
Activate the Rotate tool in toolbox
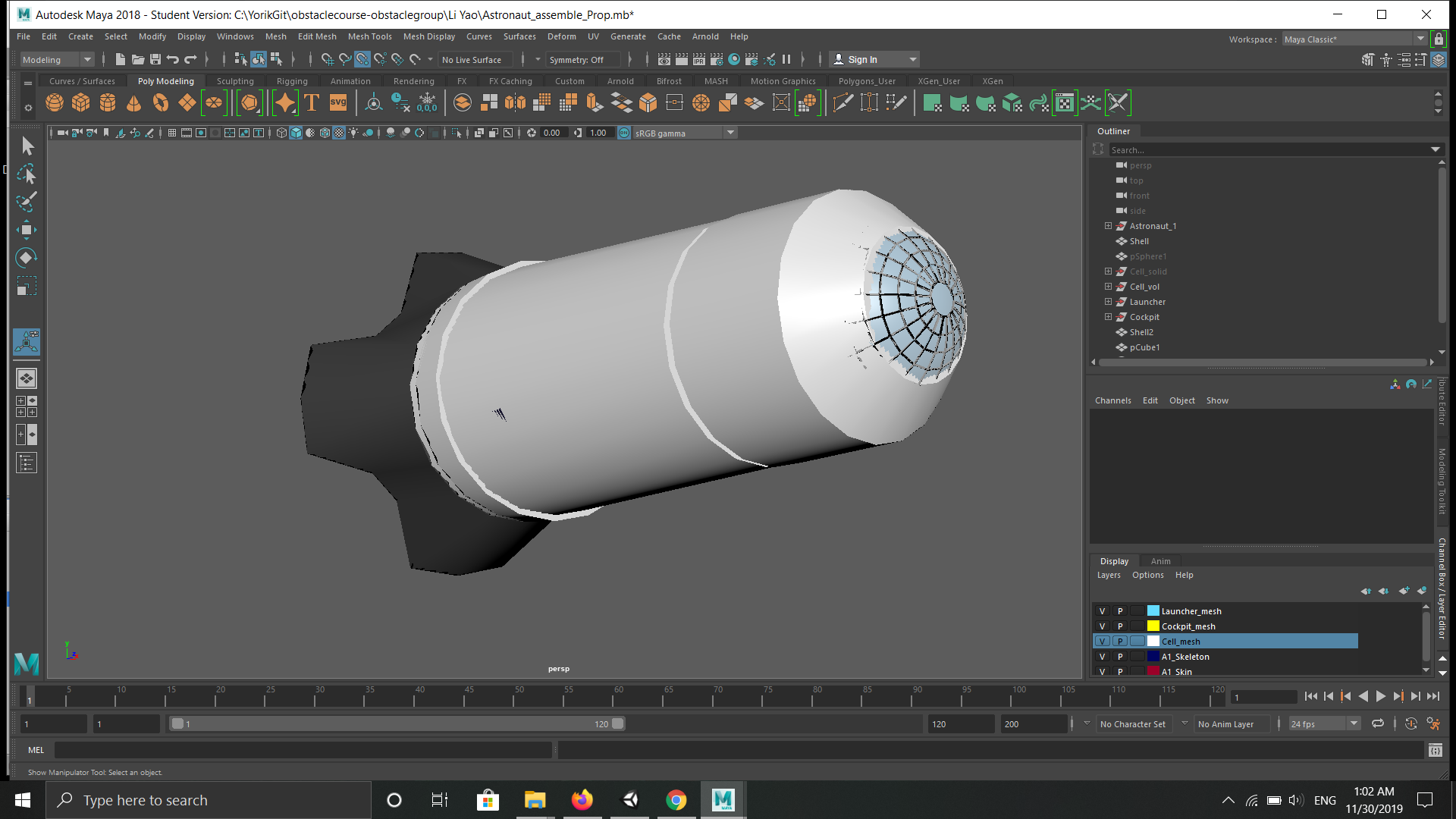coord(27,258)
